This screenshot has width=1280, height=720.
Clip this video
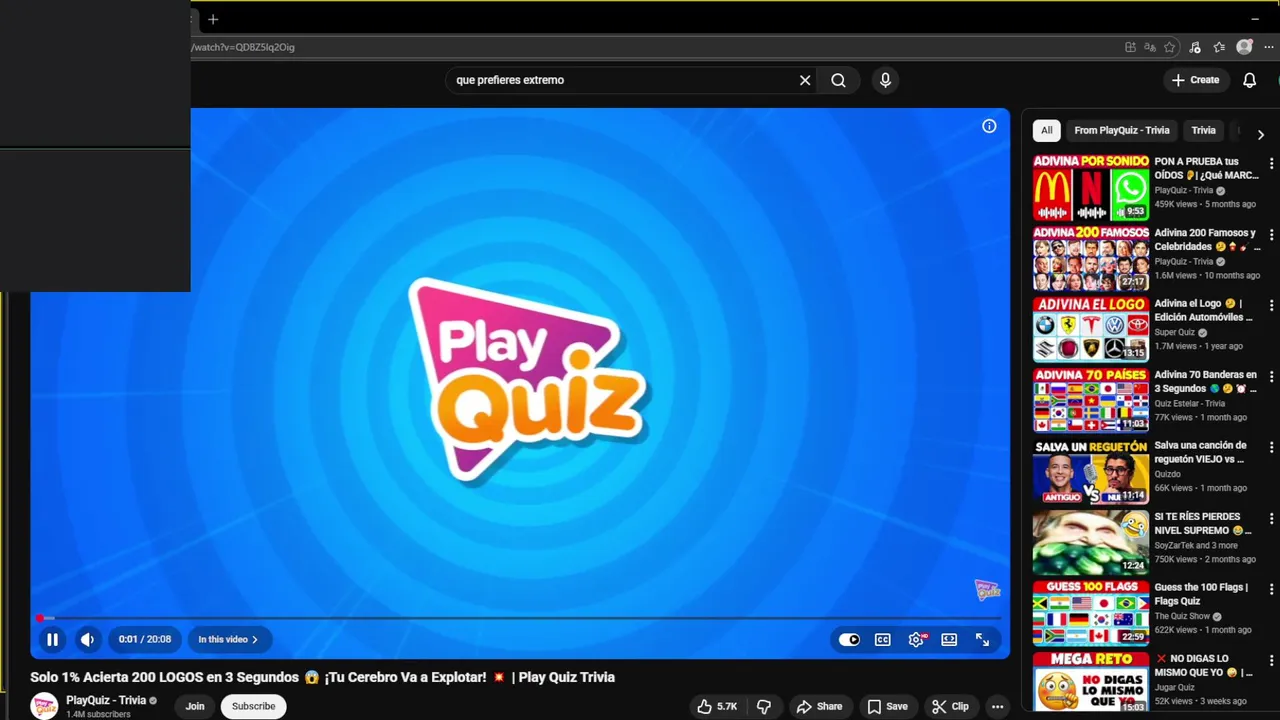[950, 706]
